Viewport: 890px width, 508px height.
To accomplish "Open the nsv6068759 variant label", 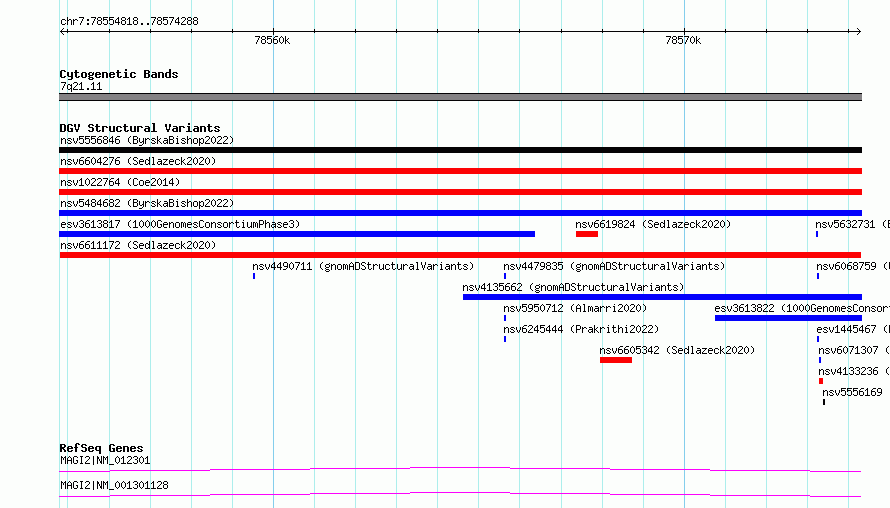I will [853, 266].
